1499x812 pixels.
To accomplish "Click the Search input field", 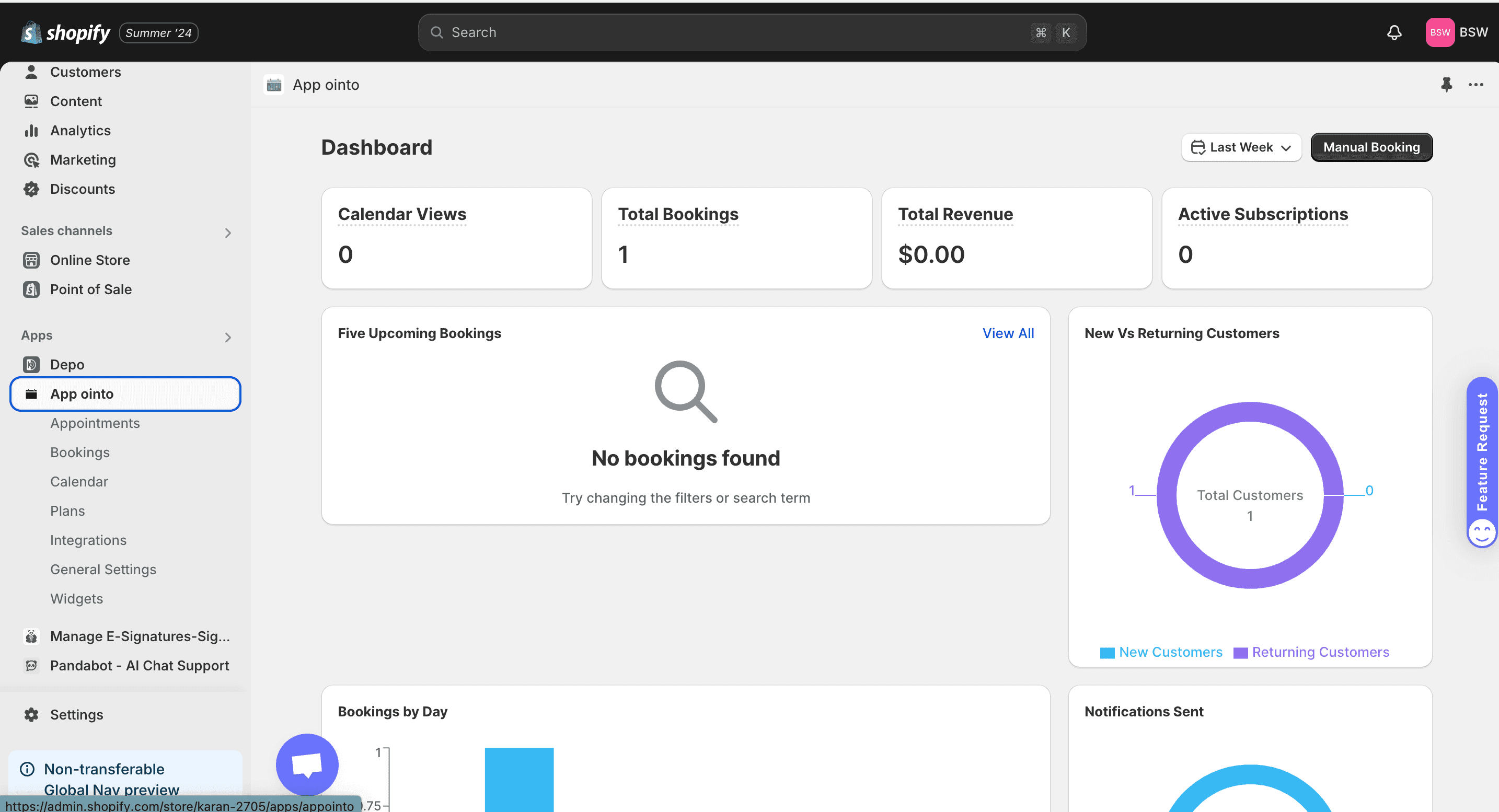I will coord(752,32).
